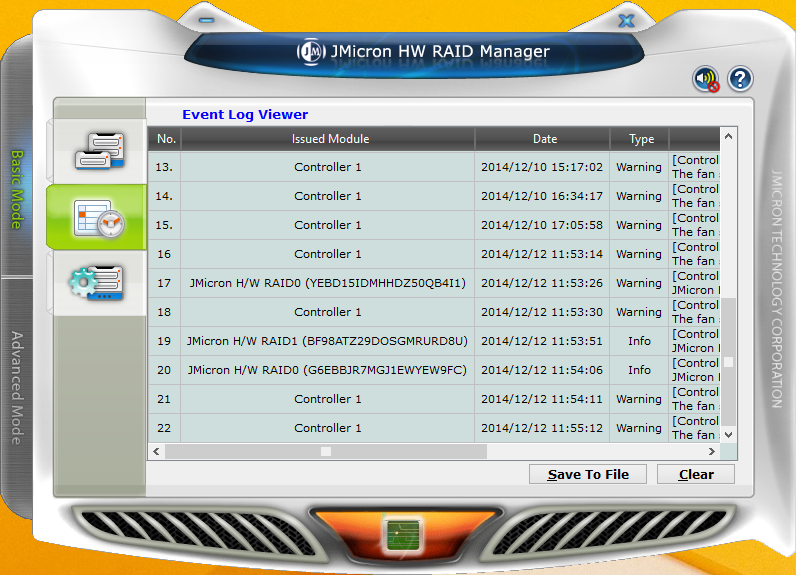Screen dimensions: 796x575
Task: Click the vertical scrollbar thumb
Action: tap(728, 362)
